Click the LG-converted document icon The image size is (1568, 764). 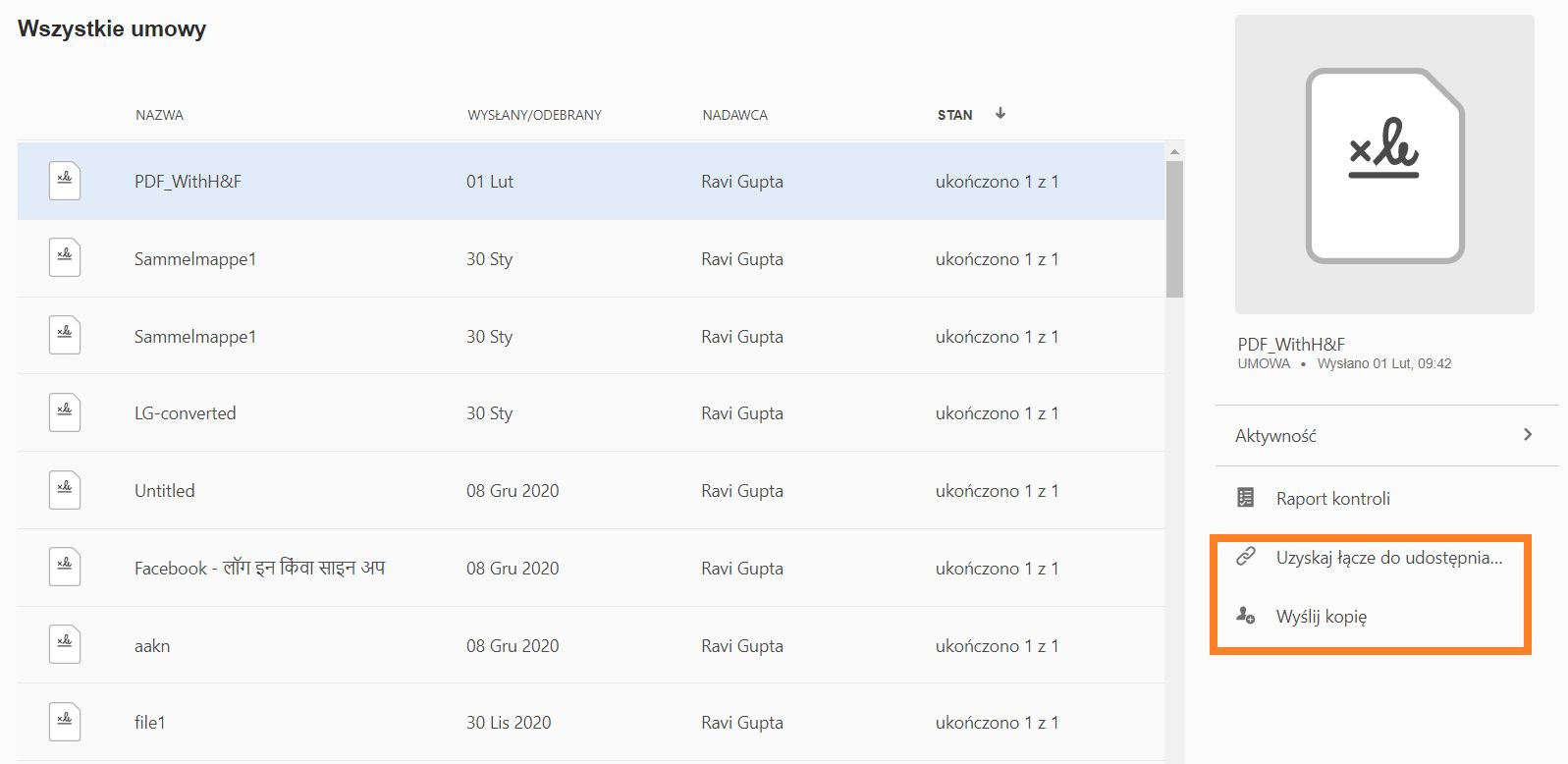click(x=65, y=412)
